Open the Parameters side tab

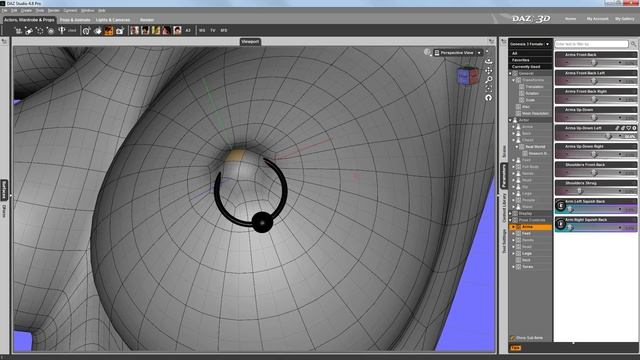[x=504, y=176]
